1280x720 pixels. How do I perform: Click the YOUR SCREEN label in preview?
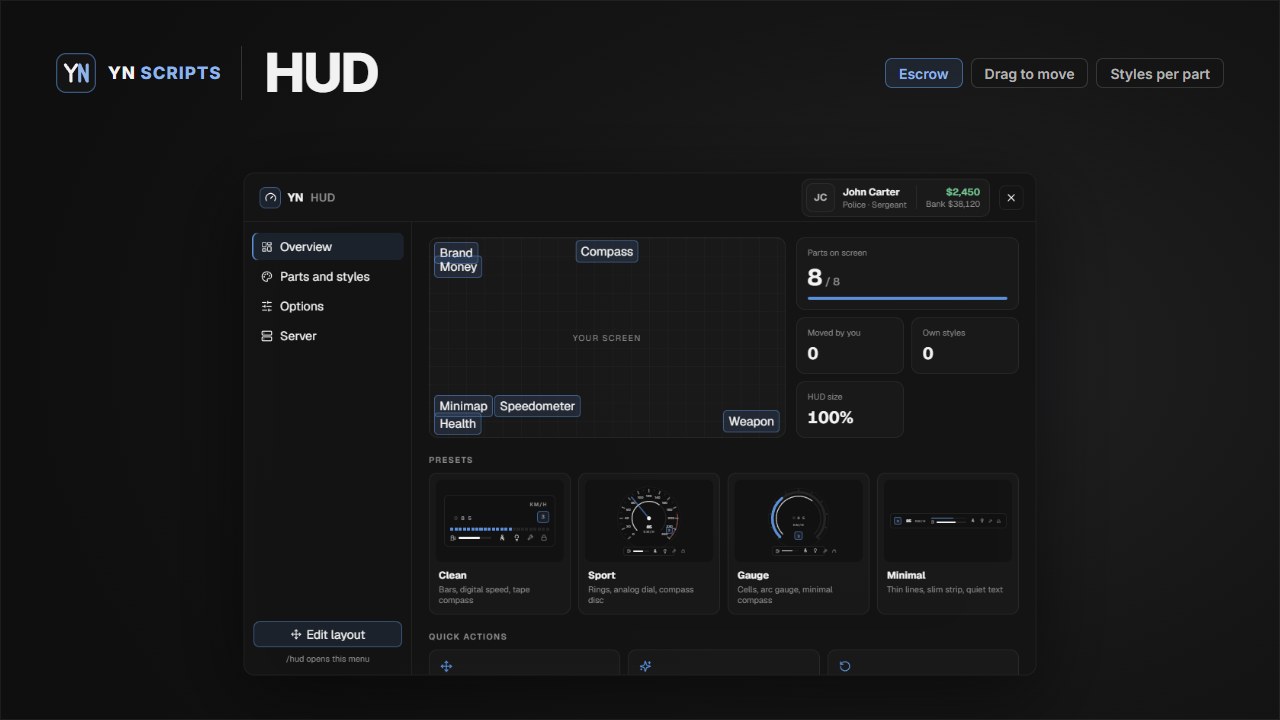[607, 338]
